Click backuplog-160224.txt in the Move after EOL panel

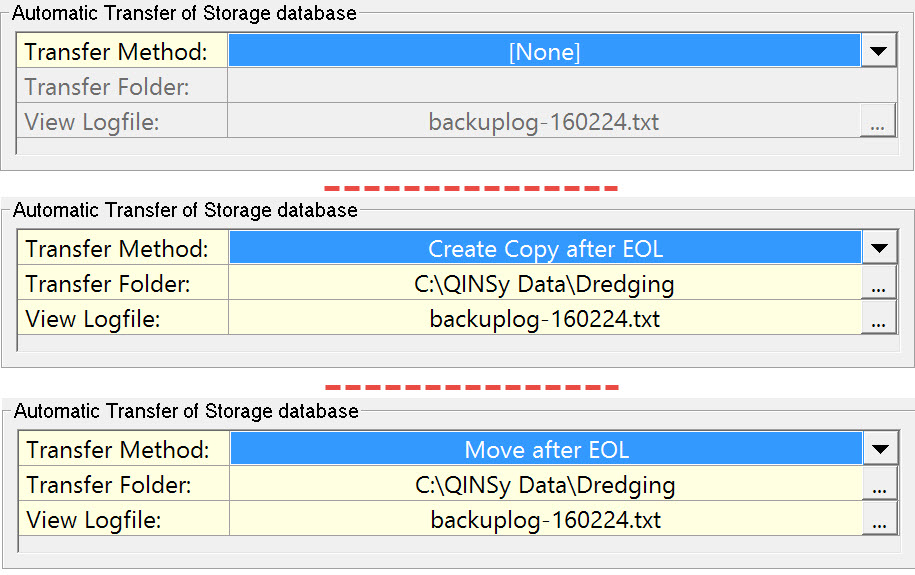click(x=545, y=521)
